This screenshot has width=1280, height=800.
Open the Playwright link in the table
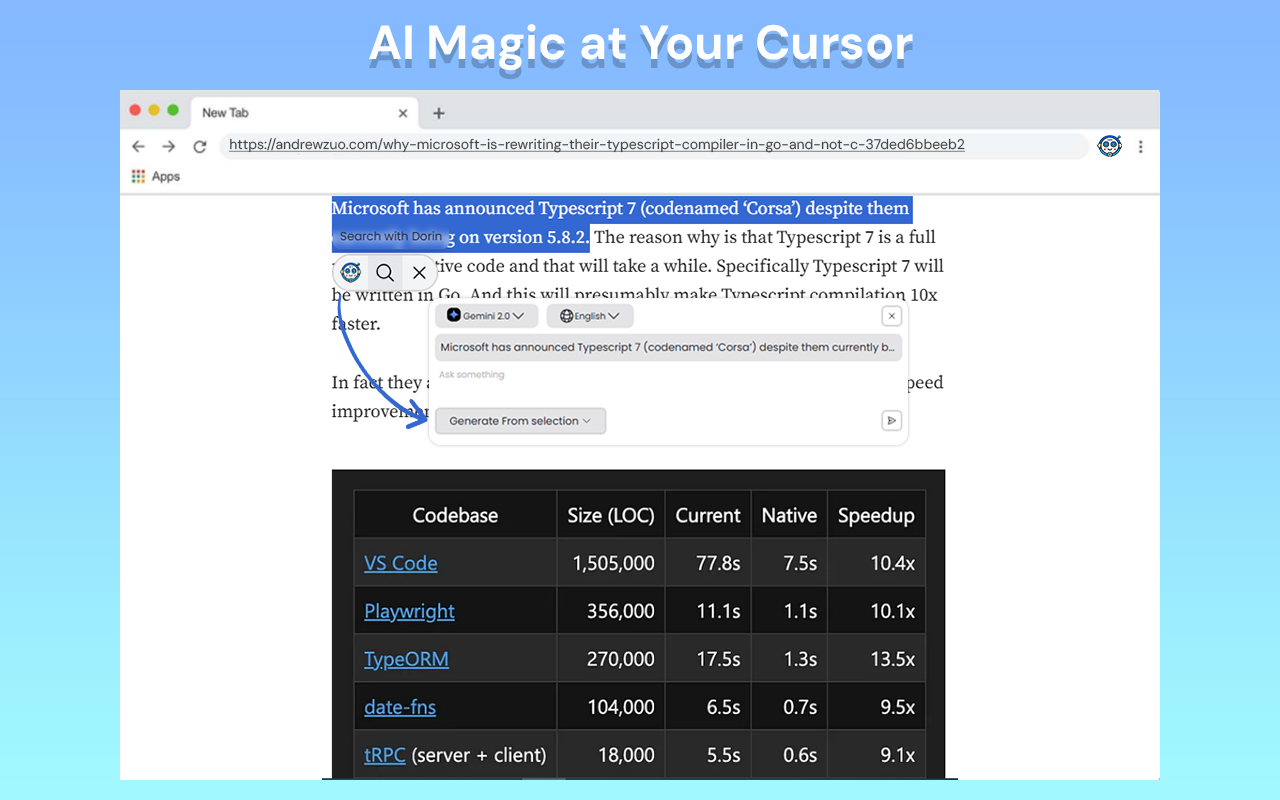pyautogui.click(x=409, y=611)
